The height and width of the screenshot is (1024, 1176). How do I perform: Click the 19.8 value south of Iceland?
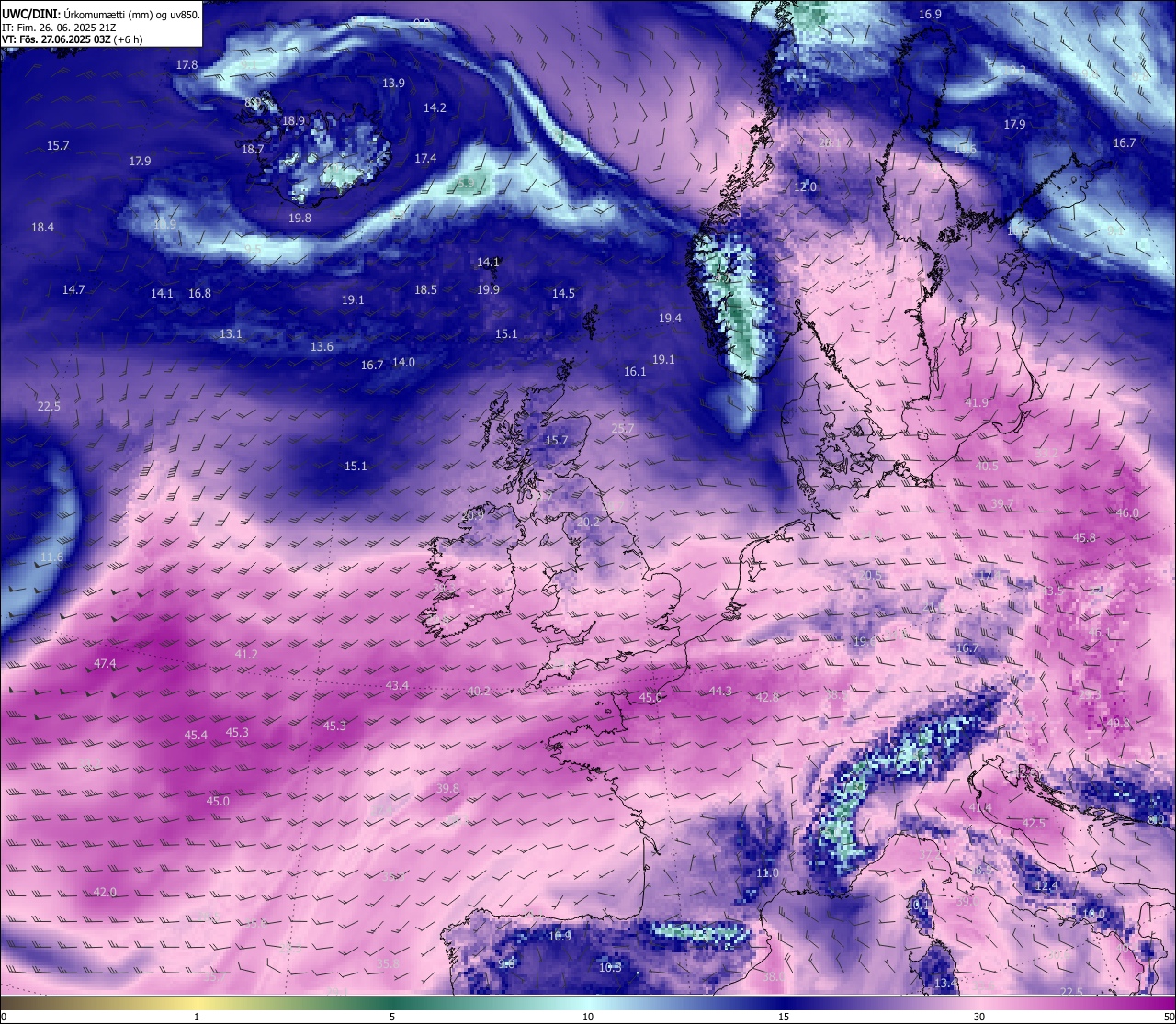(300, 219)
